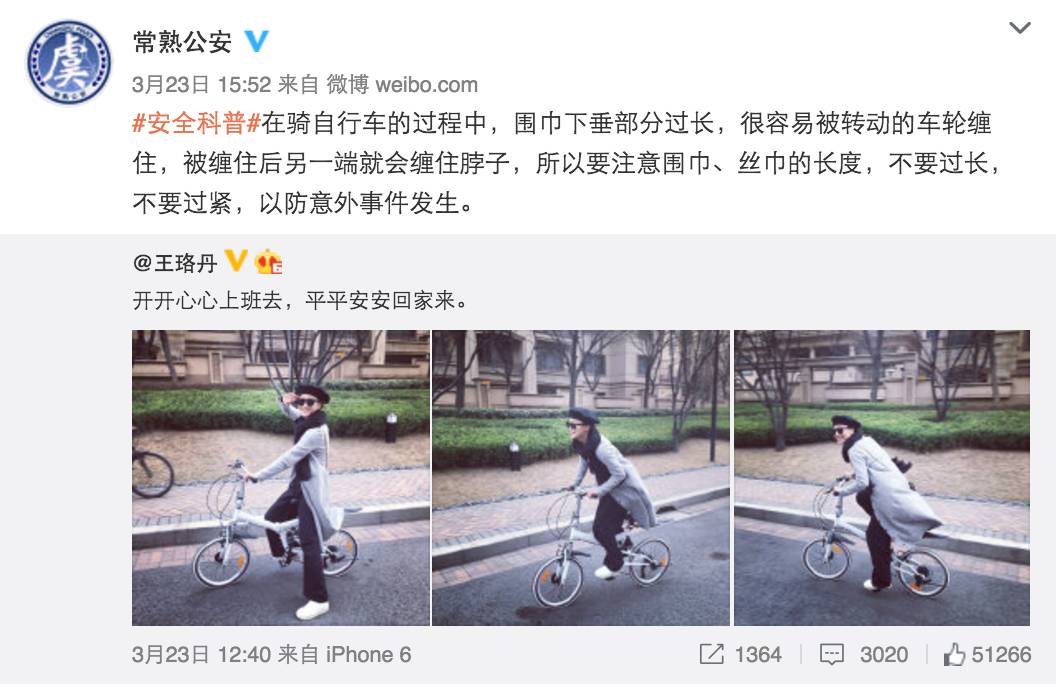Open the 微博 weibo.com source link
The image size is (1056, 690).
point(402,84)
